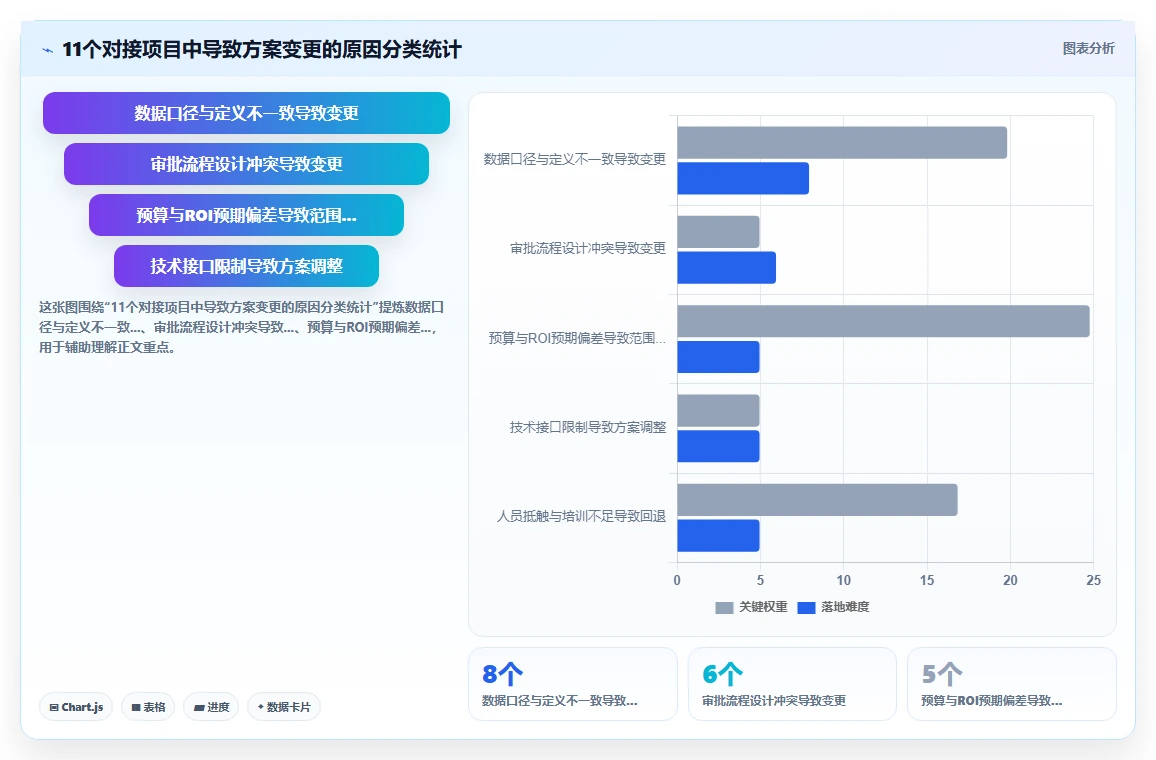
Task: Click the header icon beside the title
Action: pyautogui.click(x=48, y=50)
